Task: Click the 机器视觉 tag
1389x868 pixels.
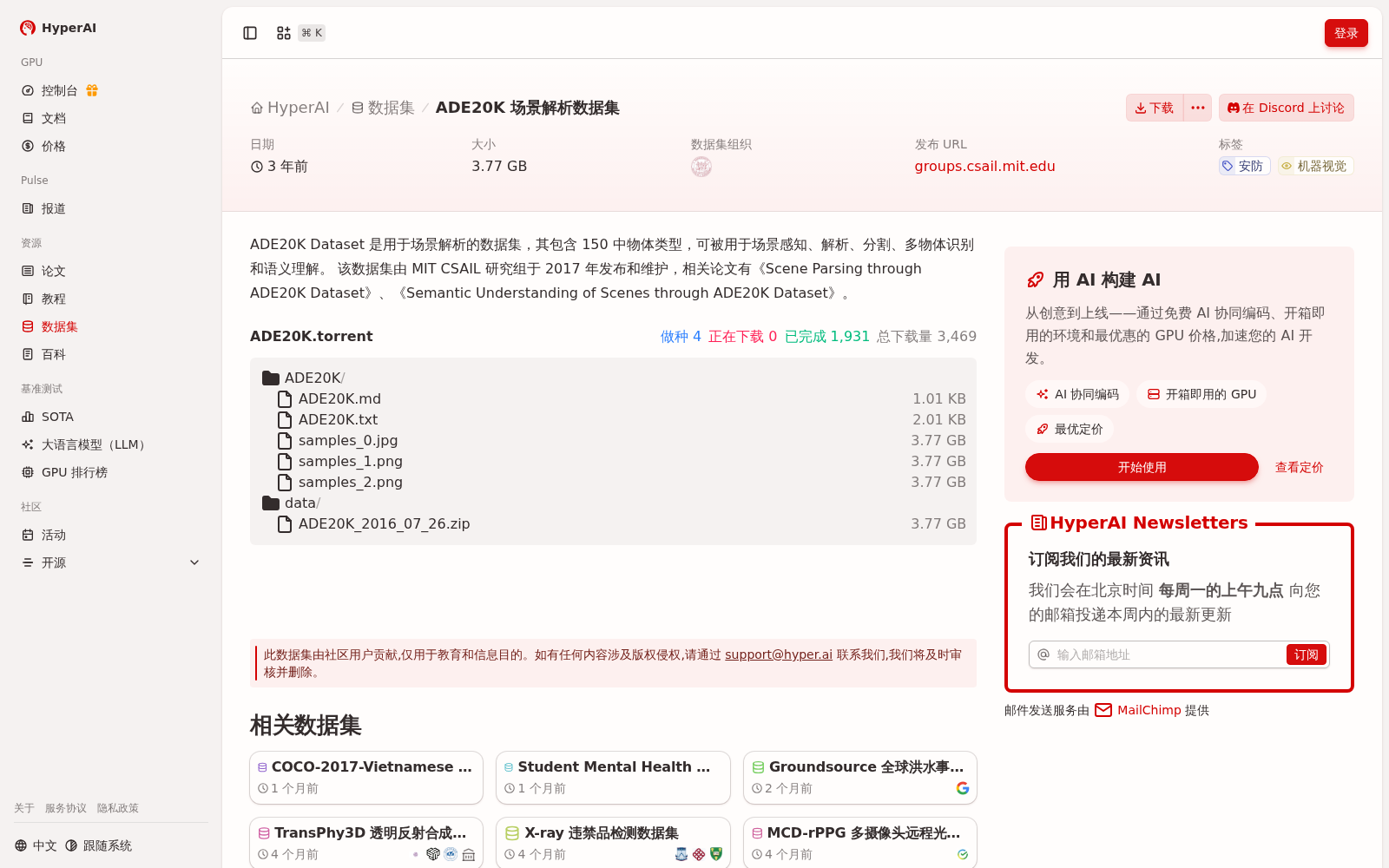Action: [1315, 166]
